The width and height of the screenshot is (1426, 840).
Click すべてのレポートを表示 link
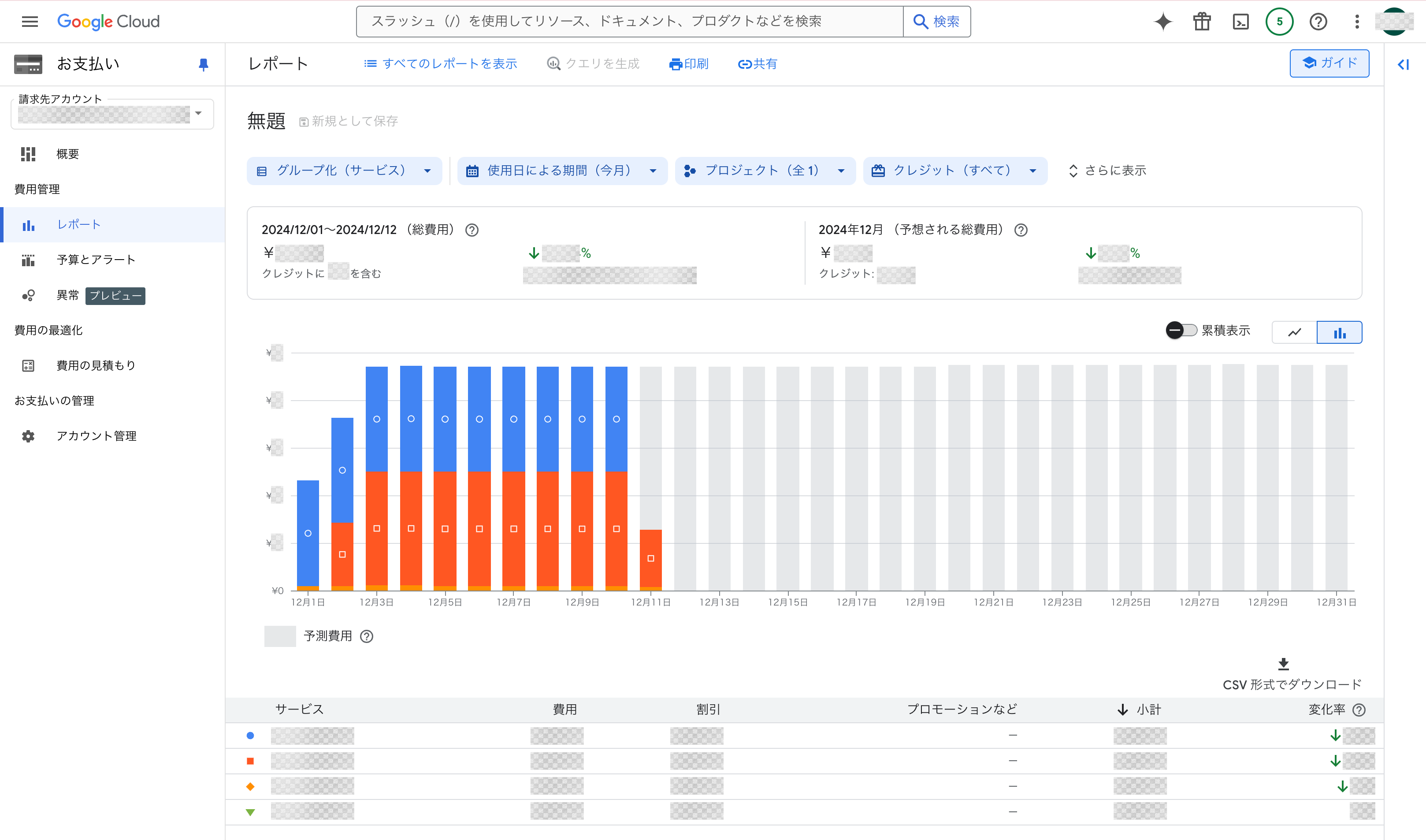pyautogui.click(x=440, y=64)
